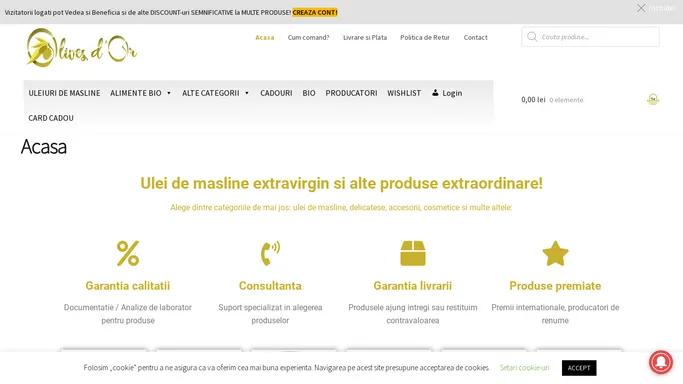The height and width of the screenshot is (384, 683).
Task: Open the PRODUCATORI page
Action: [352, 93]
